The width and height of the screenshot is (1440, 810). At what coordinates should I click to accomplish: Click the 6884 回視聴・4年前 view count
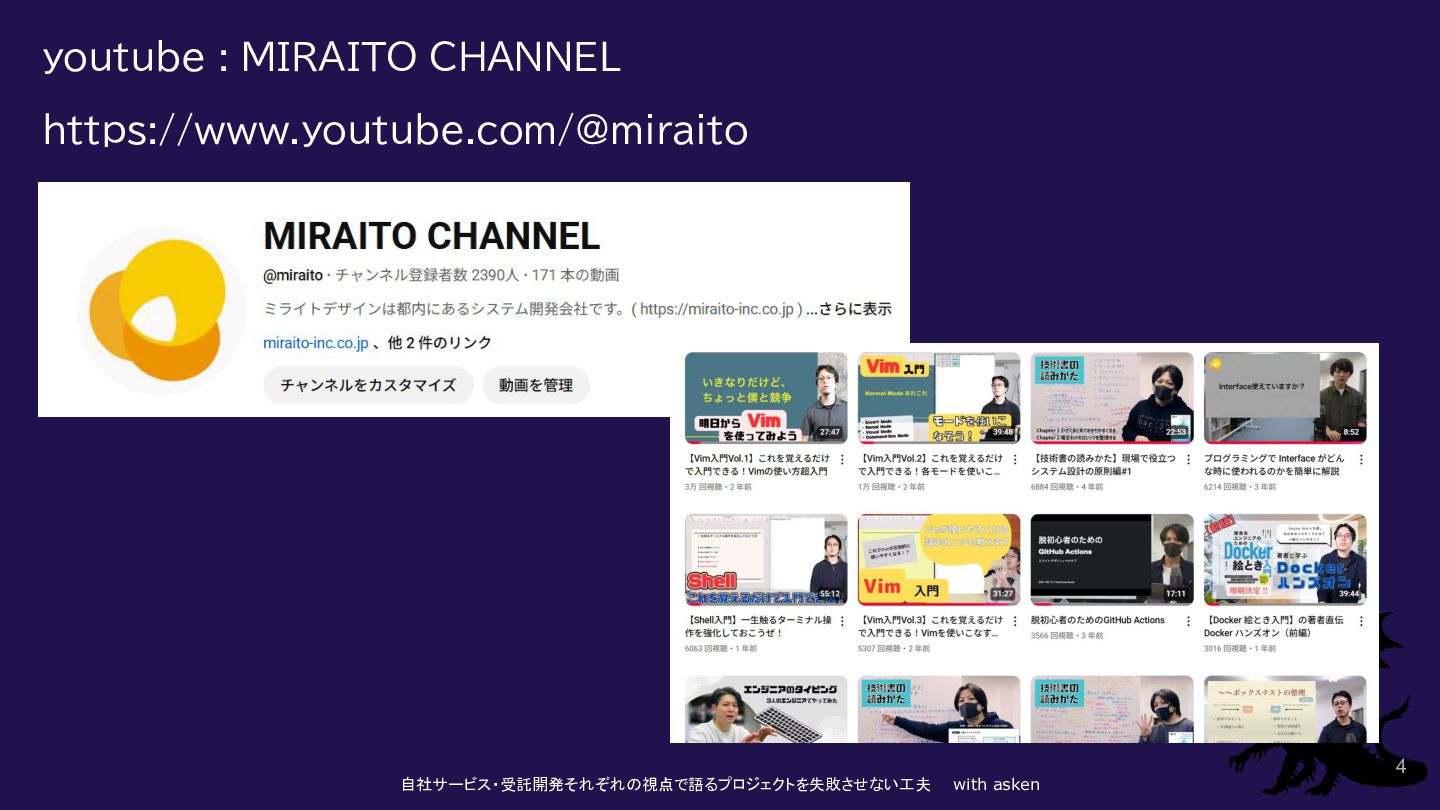tap(1067, 487)
